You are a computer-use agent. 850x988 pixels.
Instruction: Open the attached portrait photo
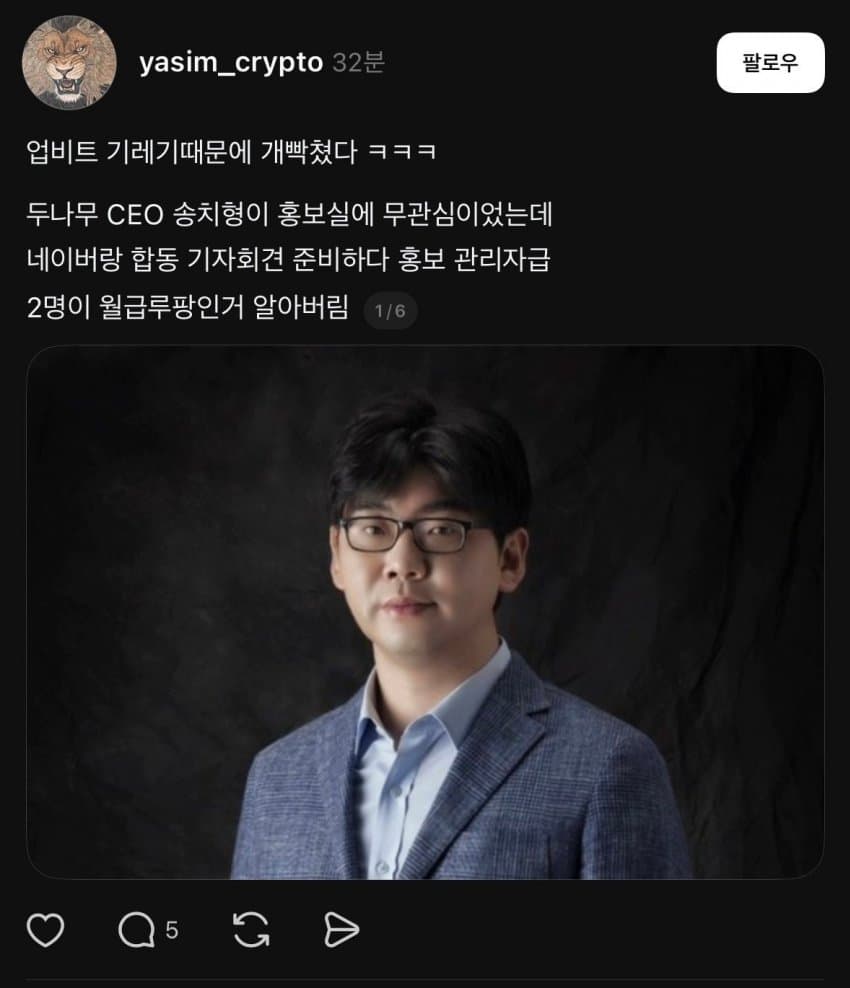pyautogui.click(x=425, y=612)
